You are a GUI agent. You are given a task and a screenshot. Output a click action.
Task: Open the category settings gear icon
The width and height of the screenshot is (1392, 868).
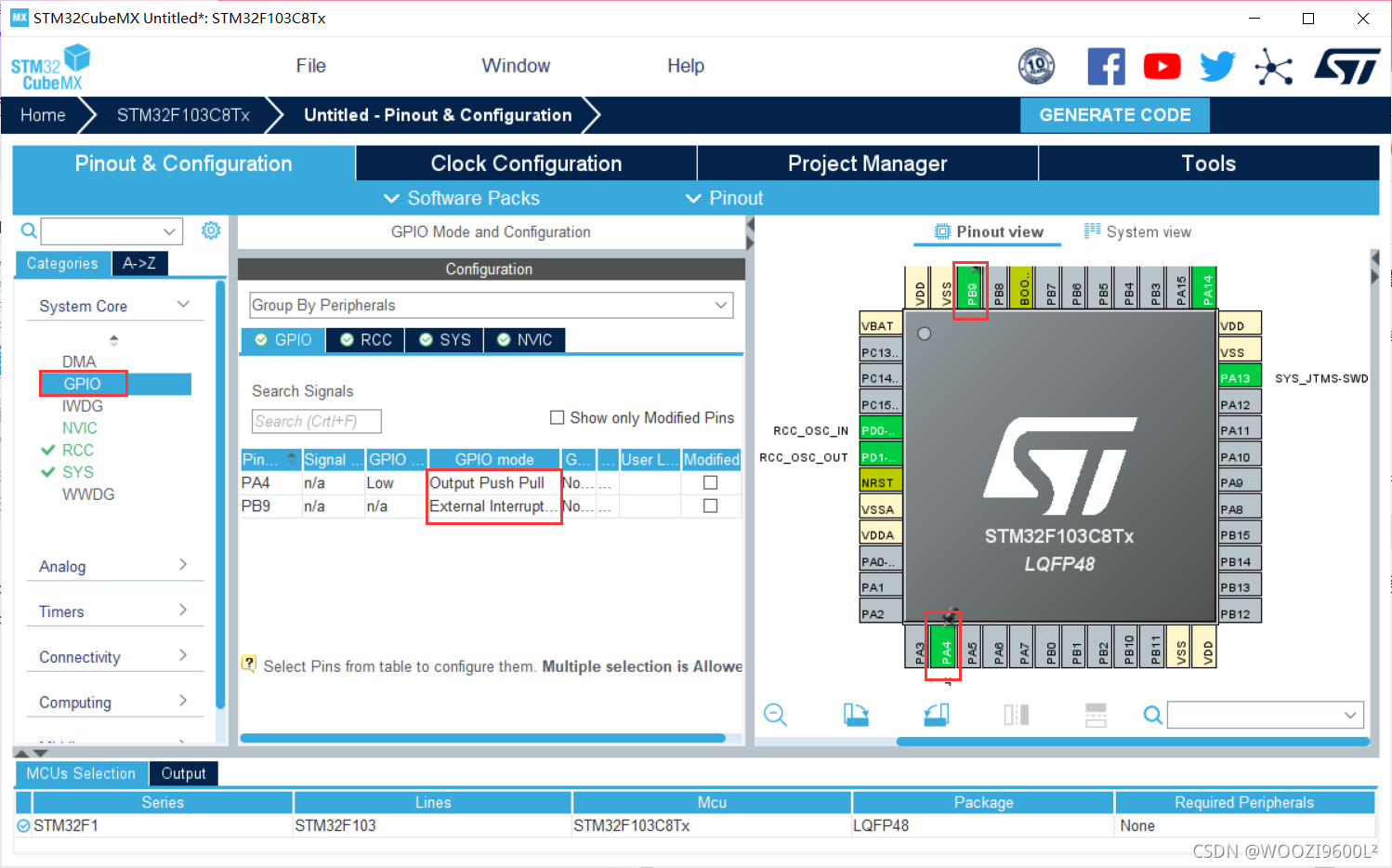(211, 230)
